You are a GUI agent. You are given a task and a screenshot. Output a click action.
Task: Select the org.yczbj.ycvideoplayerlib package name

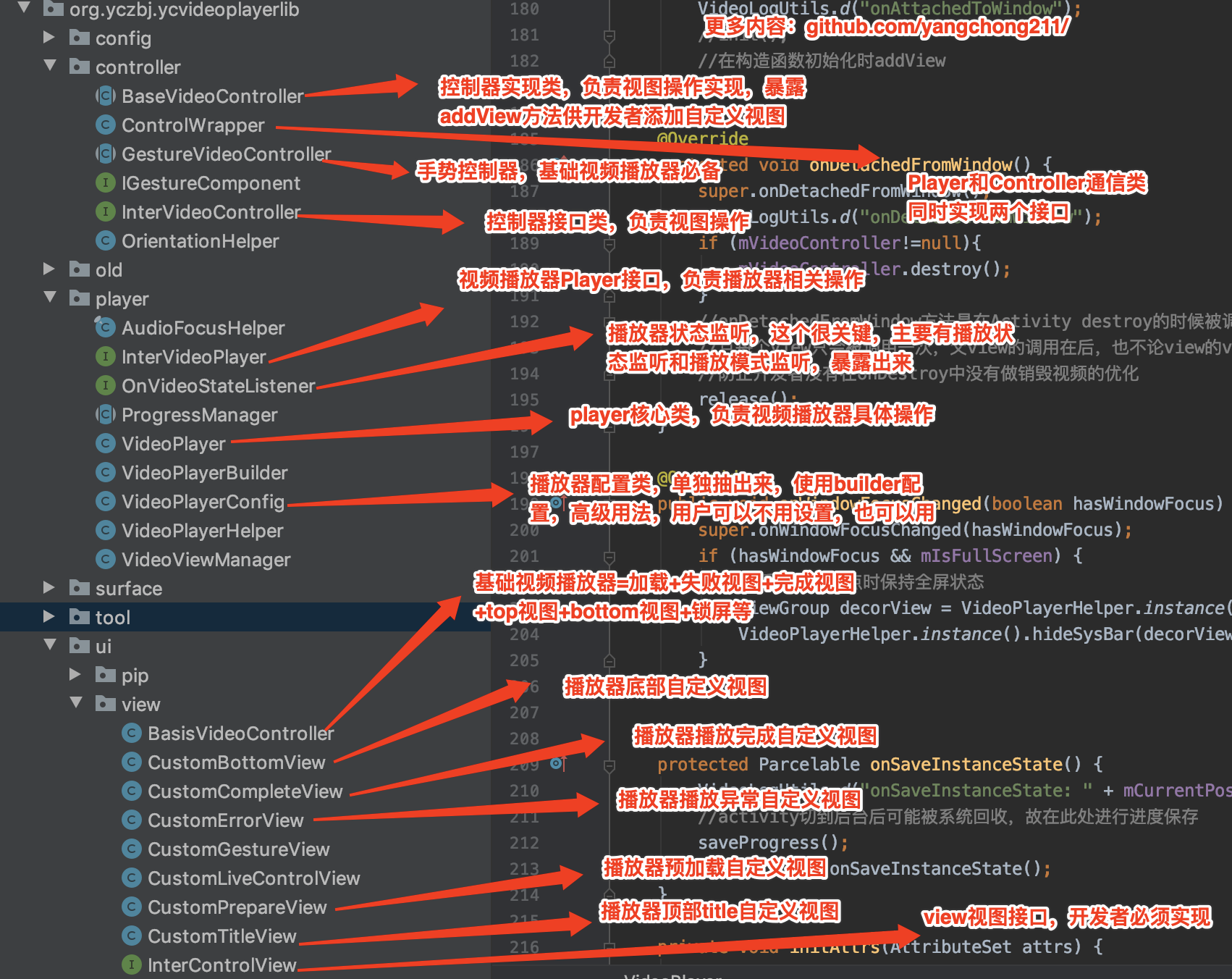pos(184,9)
